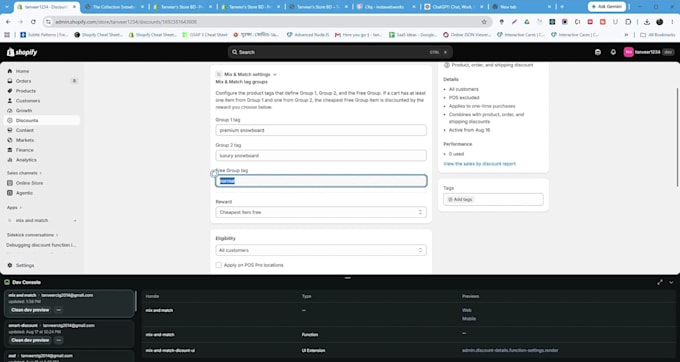Image resolution: width=680 pixels, height=362 pixels.
Task: Open Home in the Shopify sidebar
Action: 22,71
